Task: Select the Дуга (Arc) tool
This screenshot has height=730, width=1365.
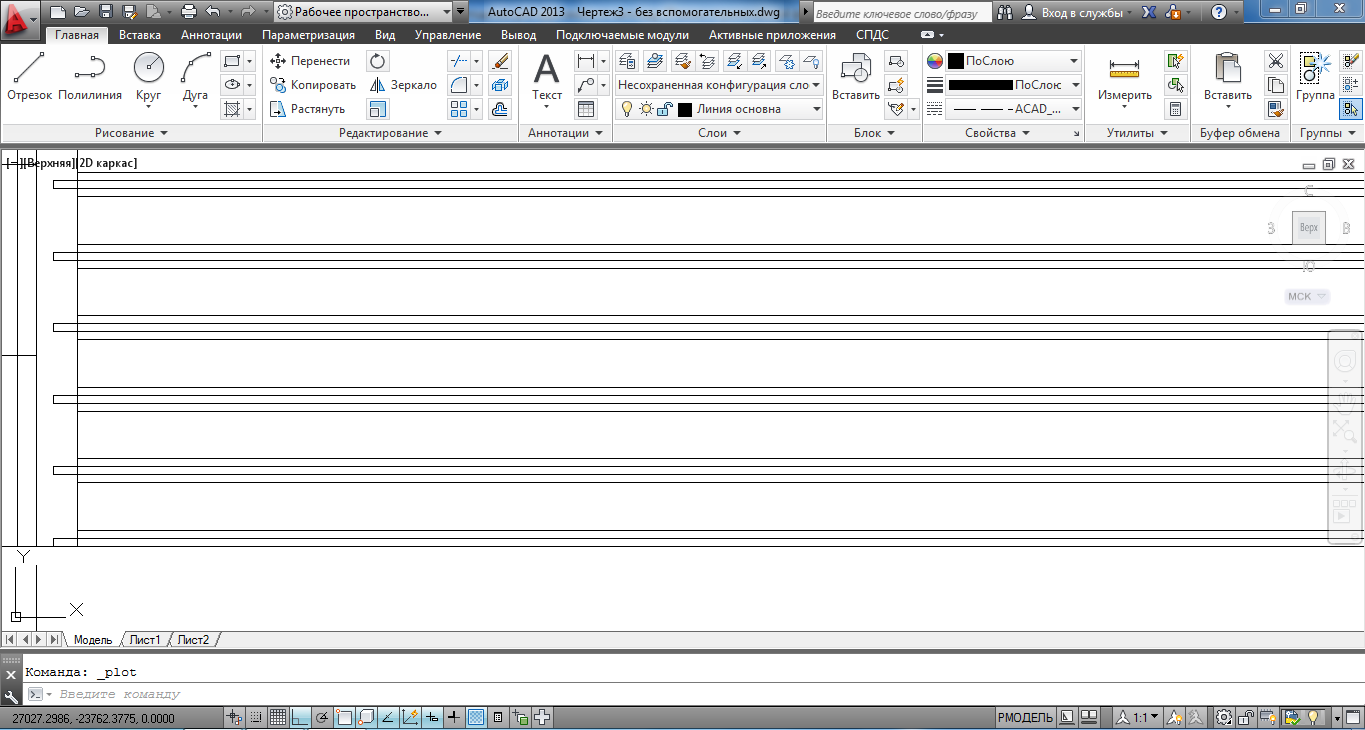Action: [x=195, y=78]
